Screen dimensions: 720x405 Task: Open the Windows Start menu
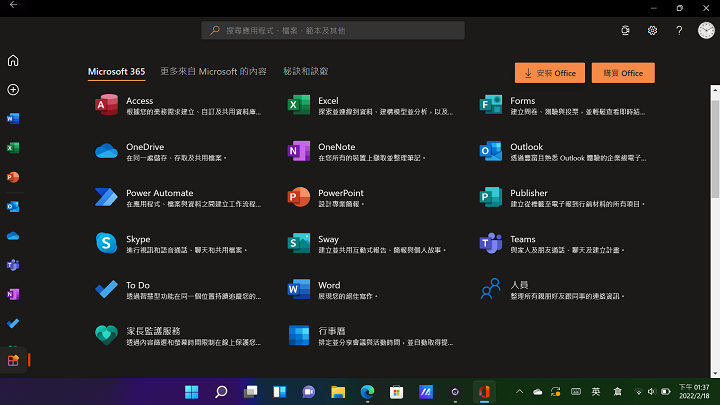[191, 392]
